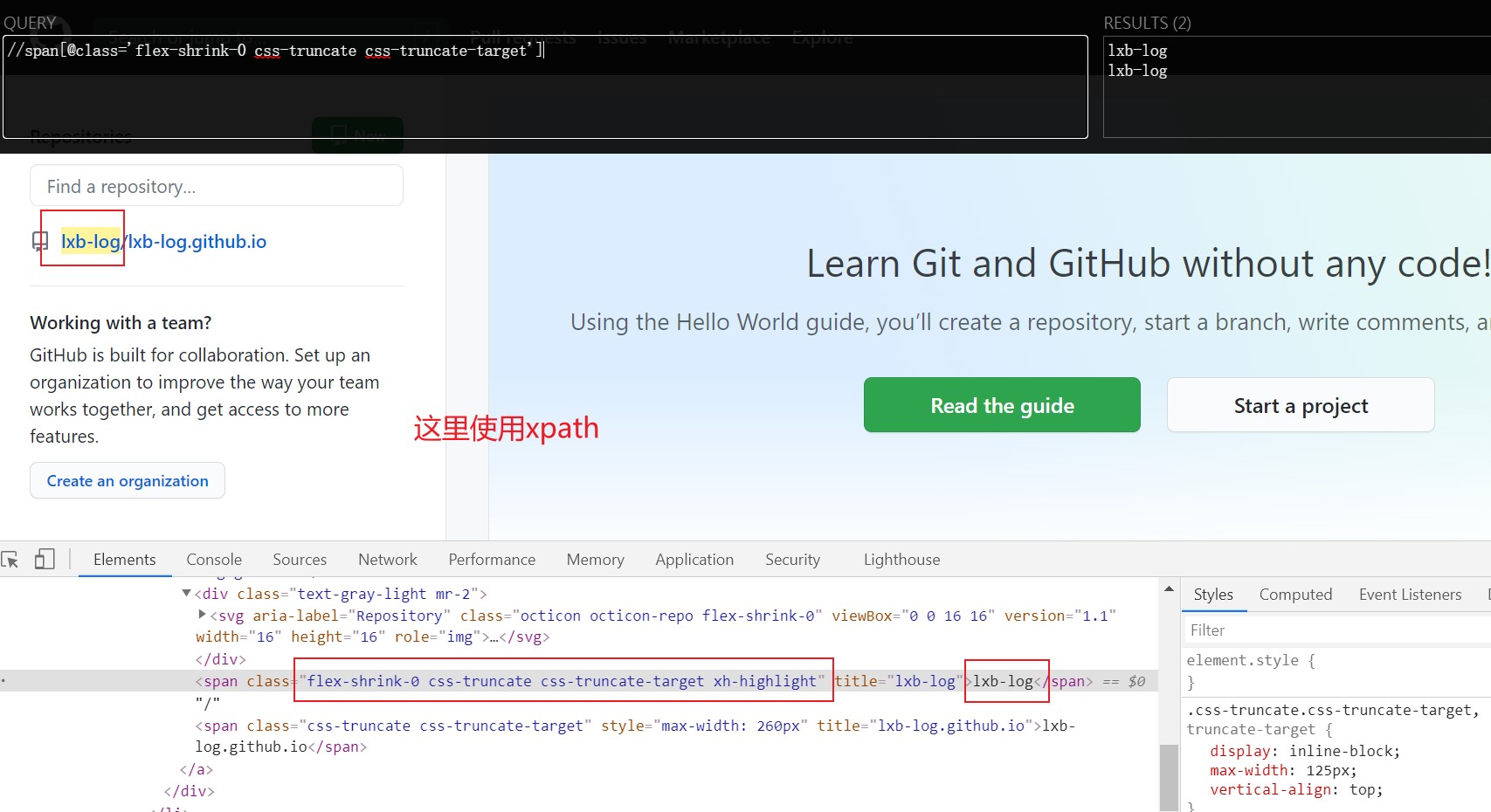Collapse the div text-gray-light mr-2 node
This screenshot has width=1491, height=812.
tap(186, 594)
